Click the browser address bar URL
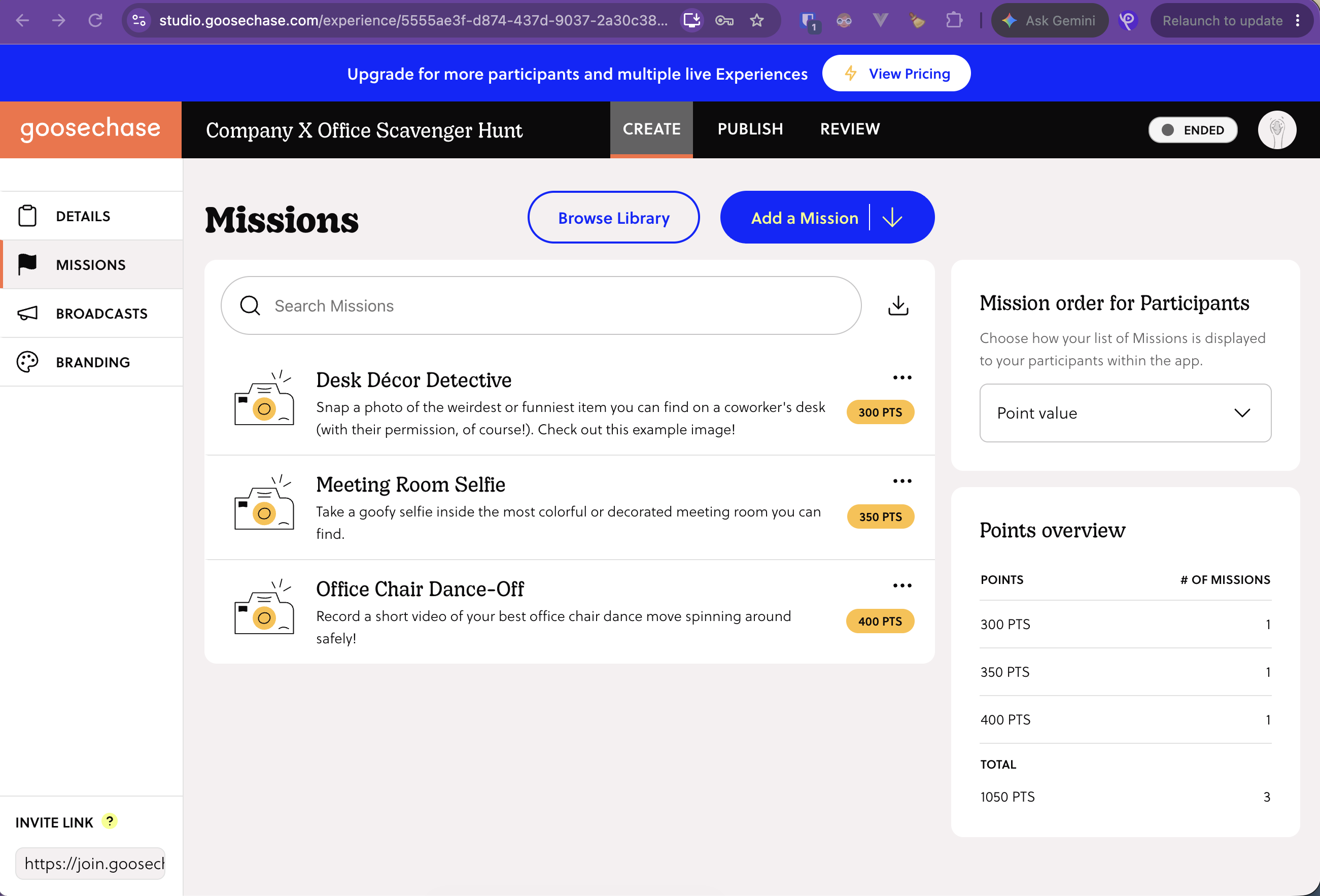Screen dimensions: 1320x896 [x=413, y=20]
